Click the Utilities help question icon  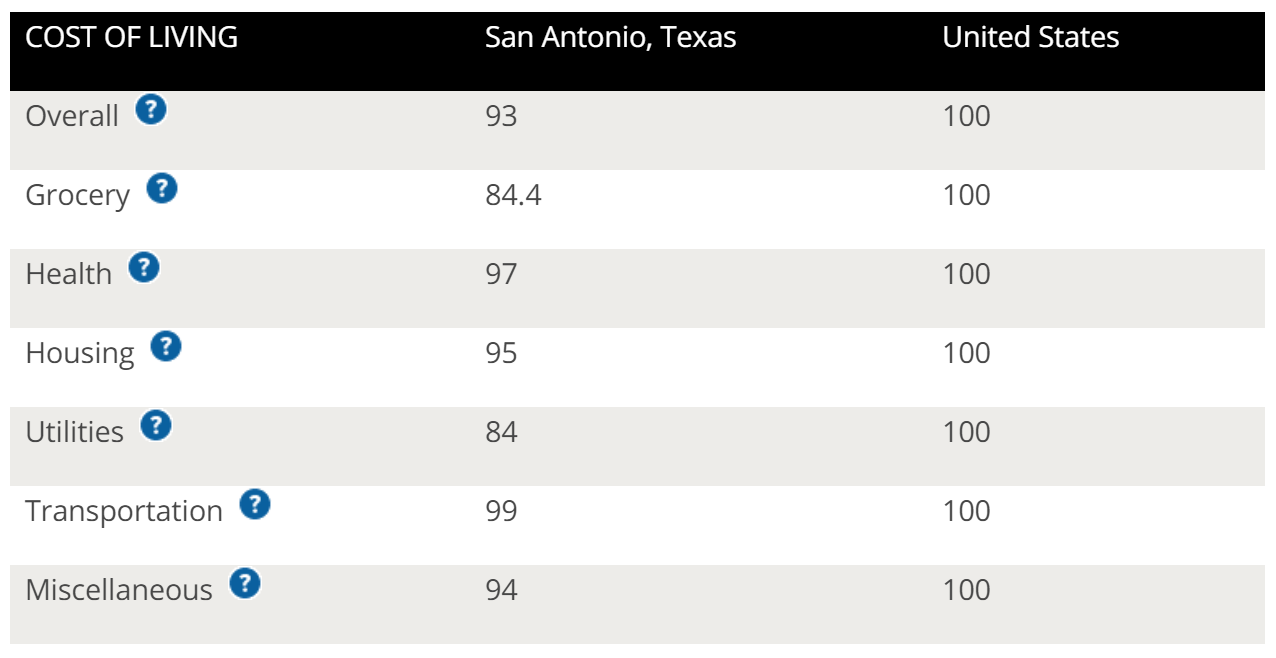[x=156, y=426]
